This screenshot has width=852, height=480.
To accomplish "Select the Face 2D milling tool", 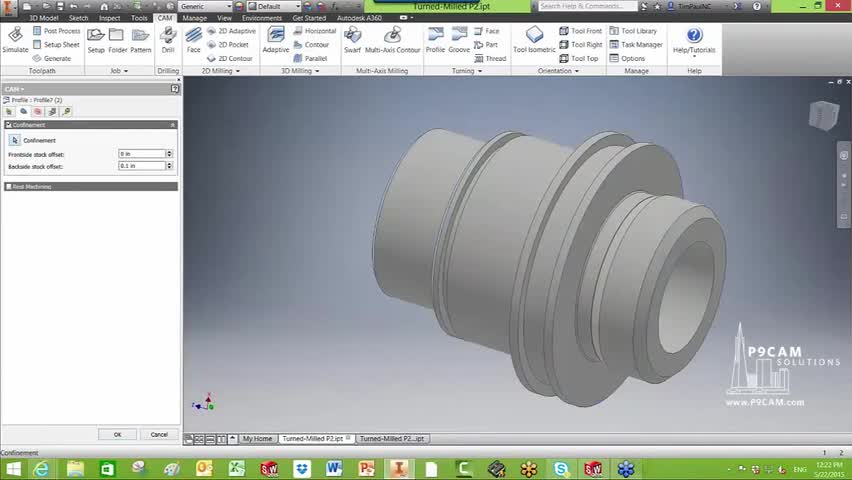I will (193, 40).
